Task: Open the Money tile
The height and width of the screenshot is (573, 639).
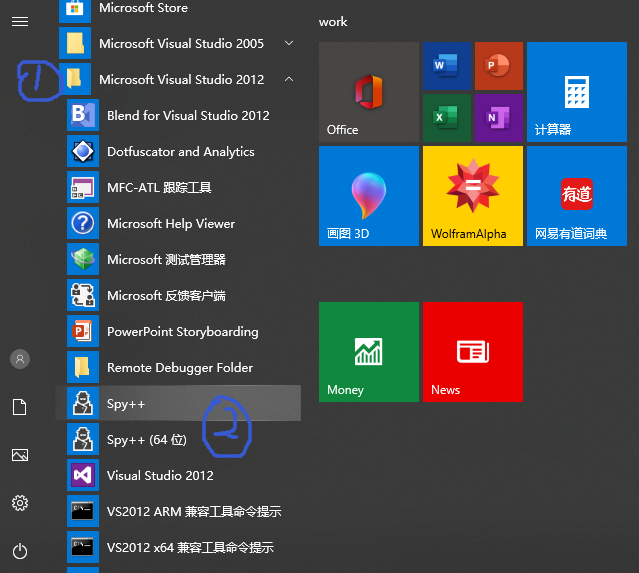Action: pos(369,352)
